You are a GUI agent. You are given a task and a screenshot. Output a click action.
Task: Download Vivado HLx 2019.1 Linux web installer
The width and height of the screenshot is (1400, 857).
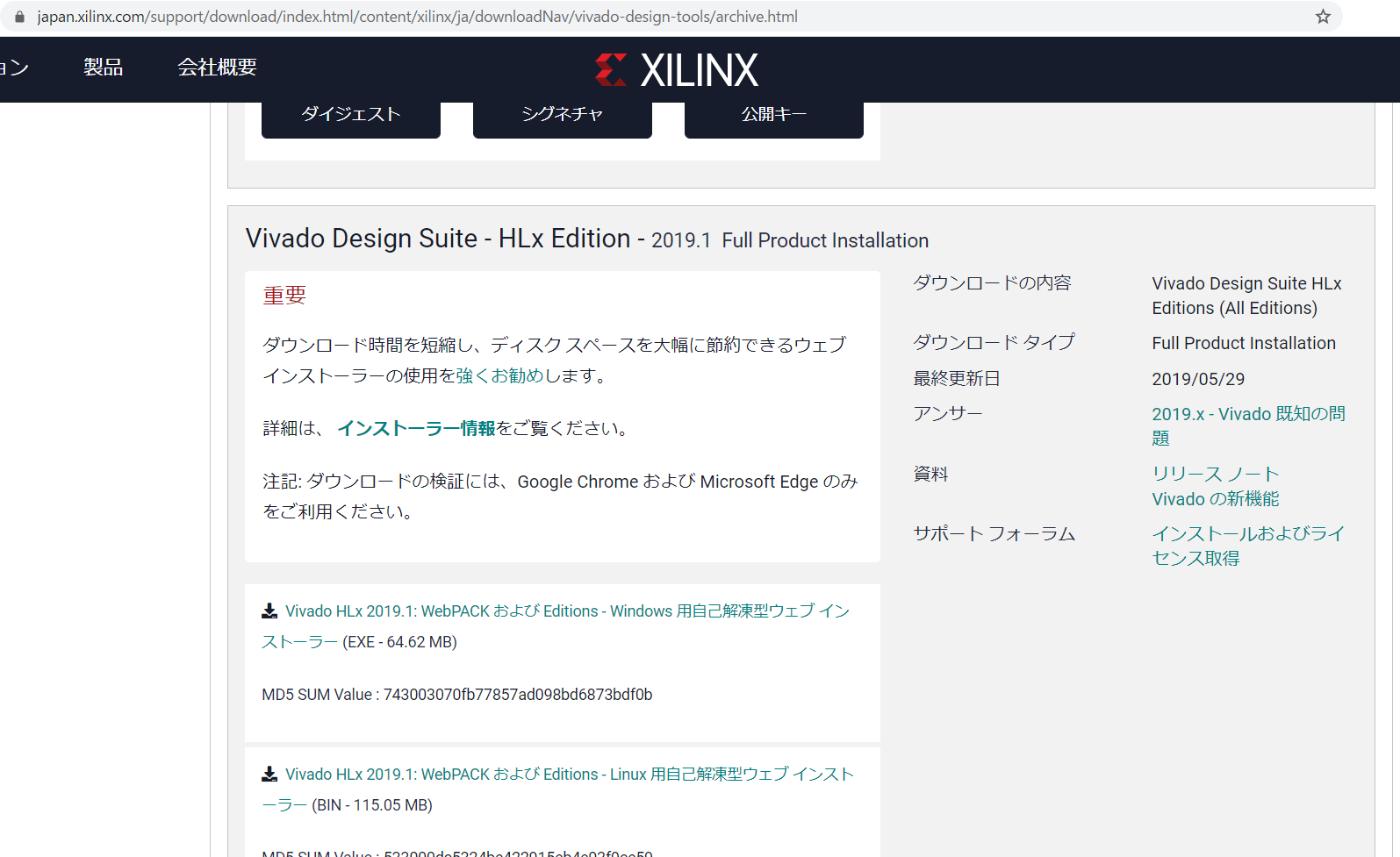pos(558,789)
